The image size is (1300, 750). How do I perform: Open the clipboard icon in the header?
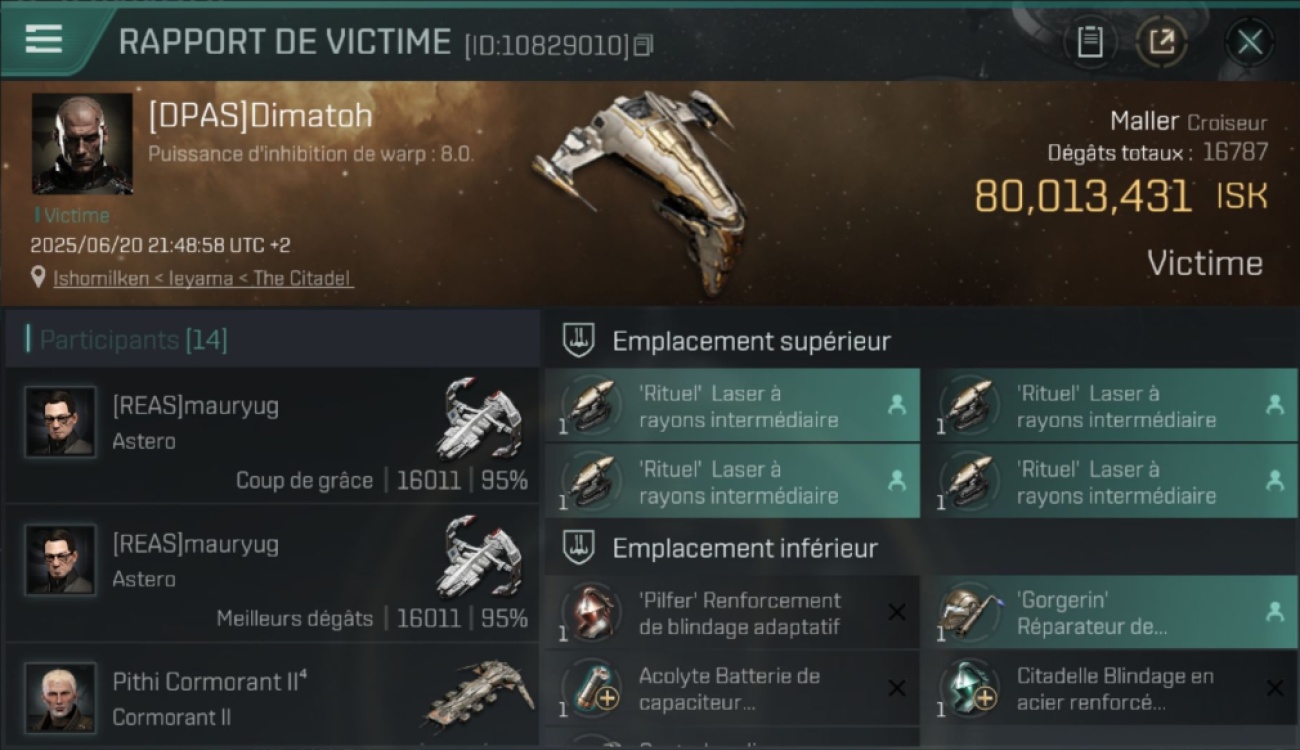(x=1090, y=42)
